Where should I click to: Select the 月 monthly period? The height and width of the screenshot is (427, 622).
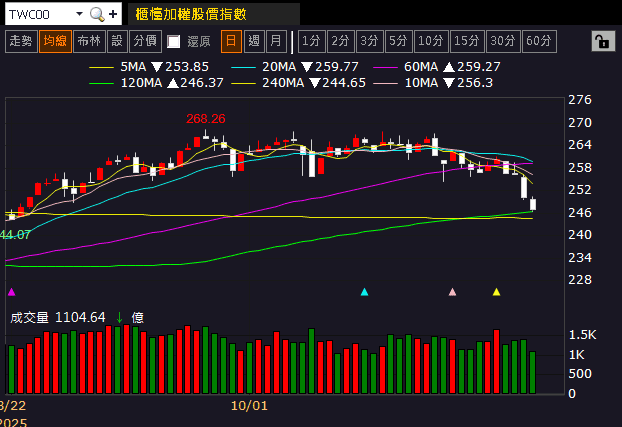click(276, 41)
